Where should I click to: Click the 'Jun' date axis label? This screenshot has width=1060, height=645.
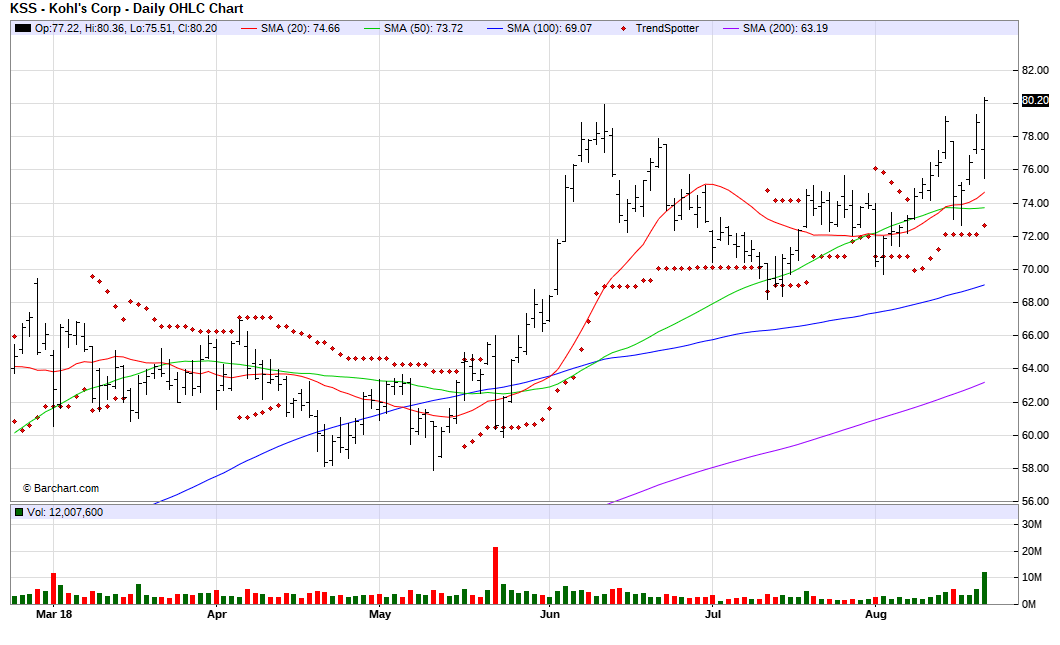point(550,614)
